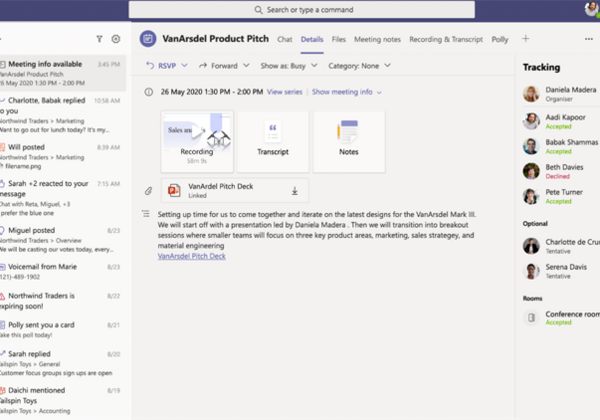Add a new tab with plus icon

pyautogui.click(x=525, y=39)
